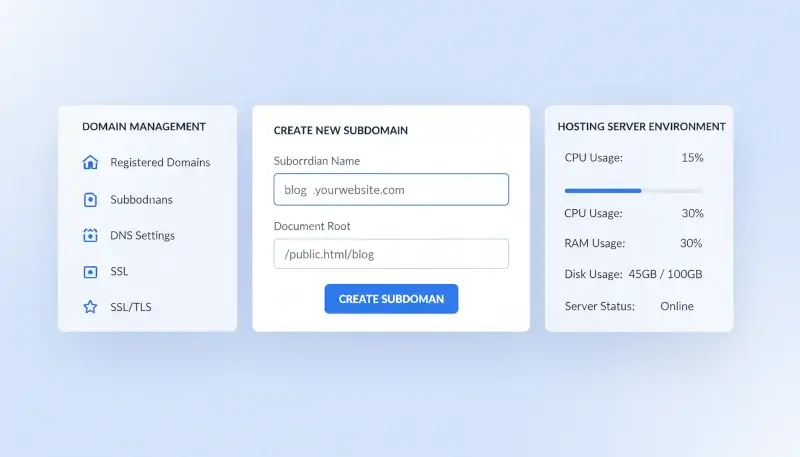Click the Online server status text
The width and height of the screenshot is (800, 457).
676,306
